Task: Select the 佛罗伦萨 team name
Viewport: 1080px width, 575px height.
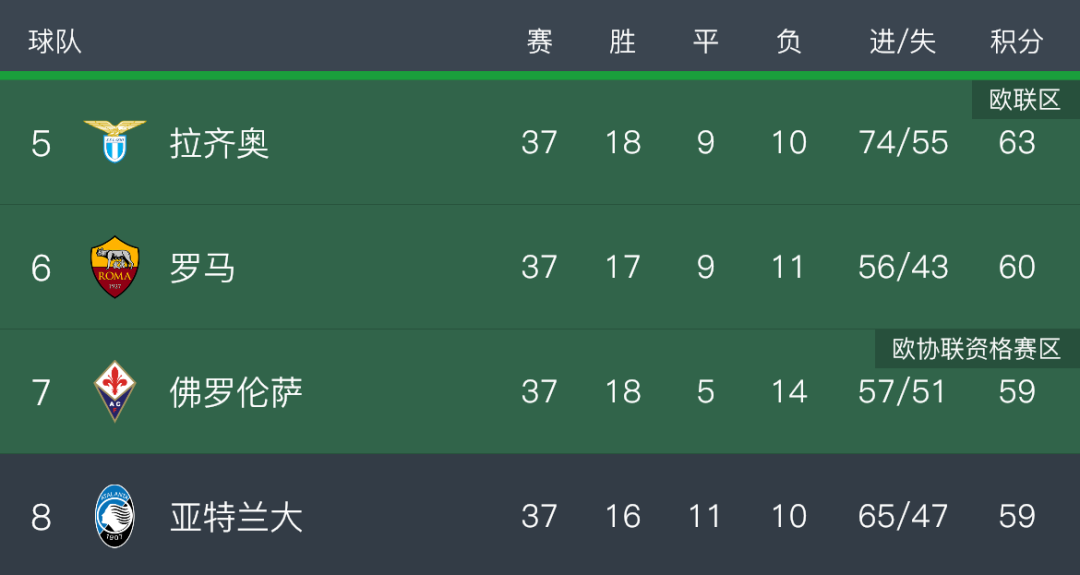Action: [236, 393]
